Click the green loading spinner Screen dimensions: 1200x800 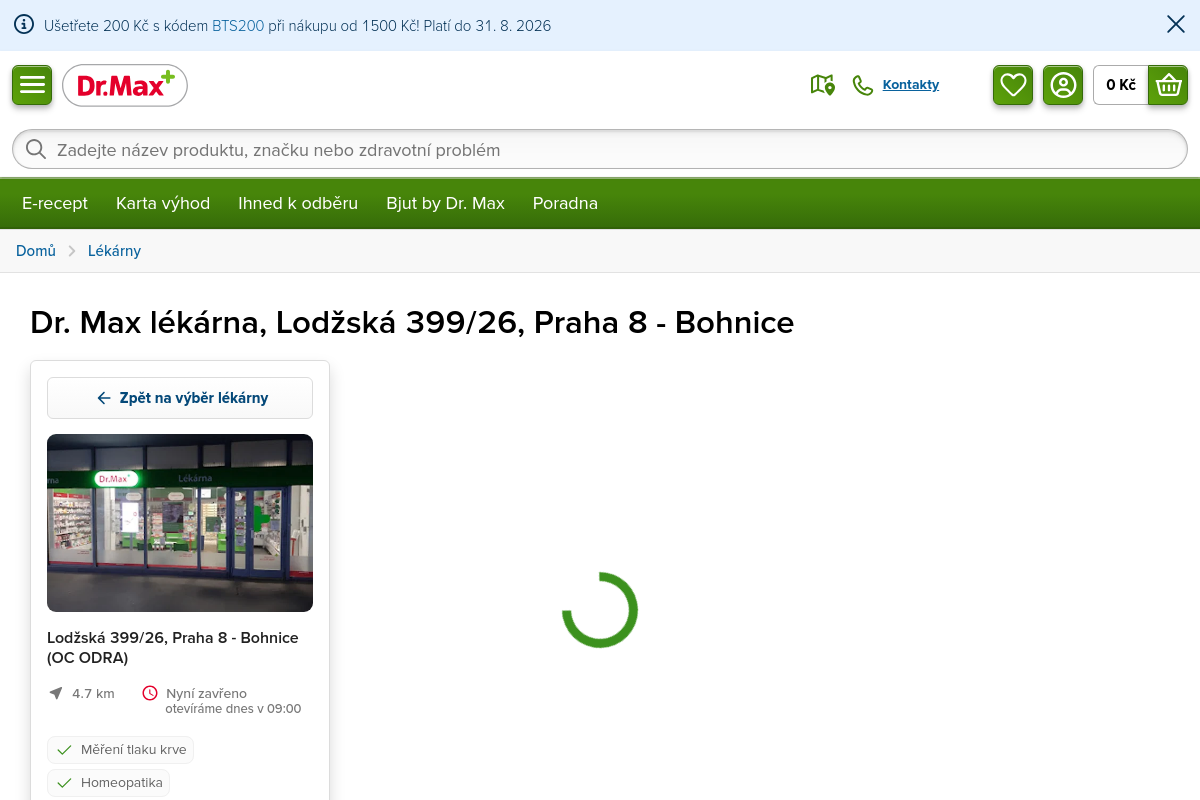pyautogui.click(x=600, y=610)
